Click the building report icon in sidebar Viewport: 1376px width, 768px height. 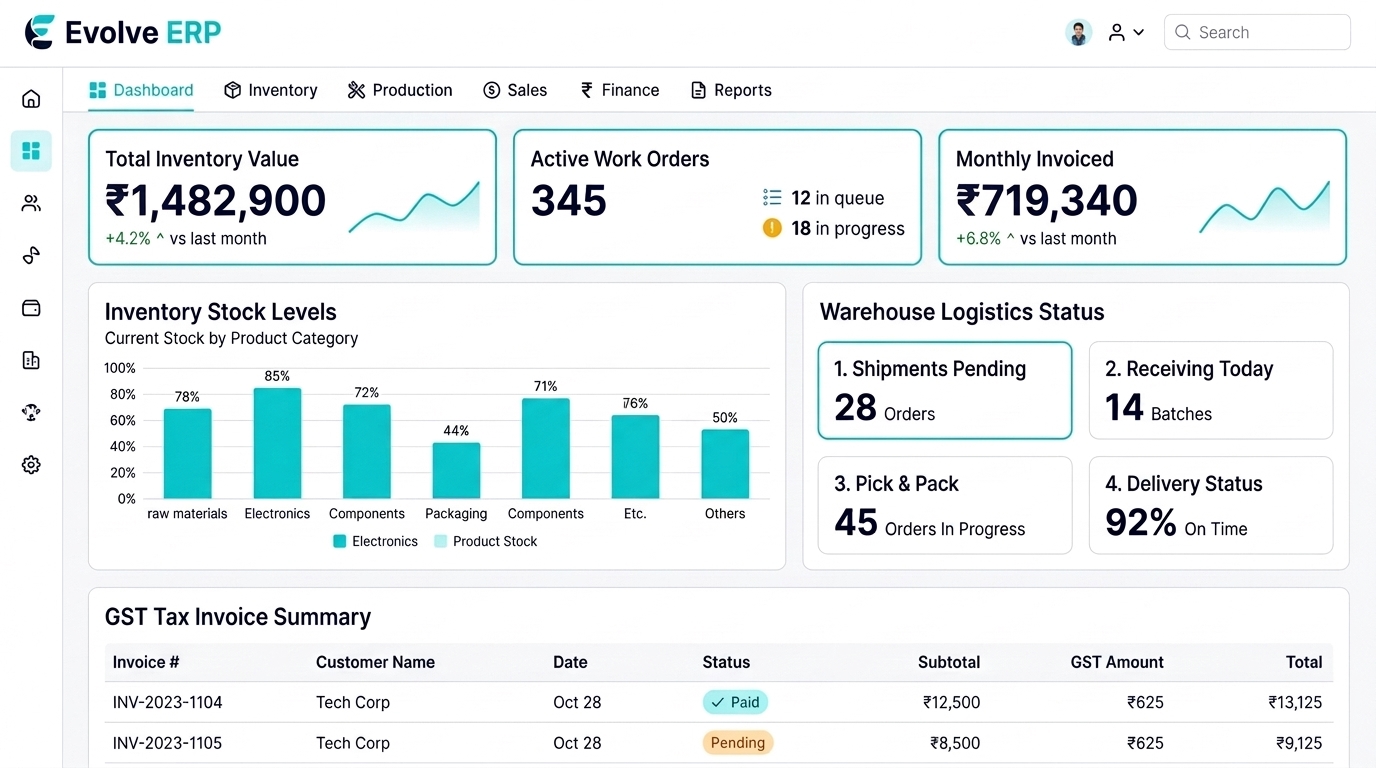point(31,360)
